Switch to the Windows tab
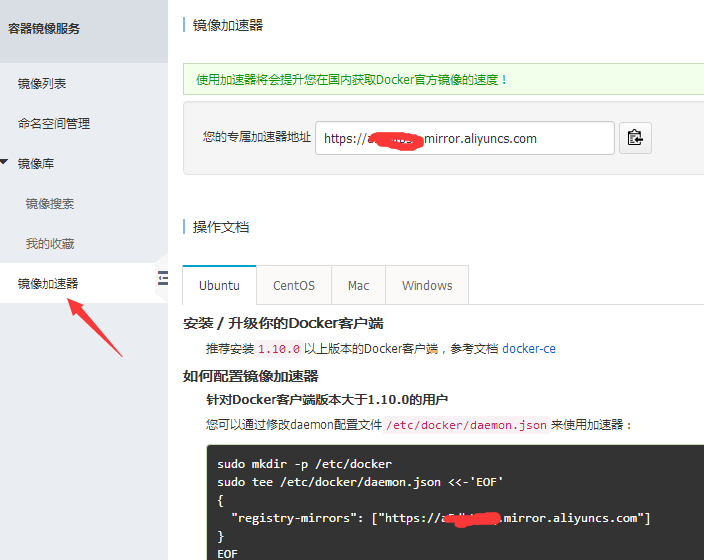Screen dimensions: 704x560 [x=427, y=285]
